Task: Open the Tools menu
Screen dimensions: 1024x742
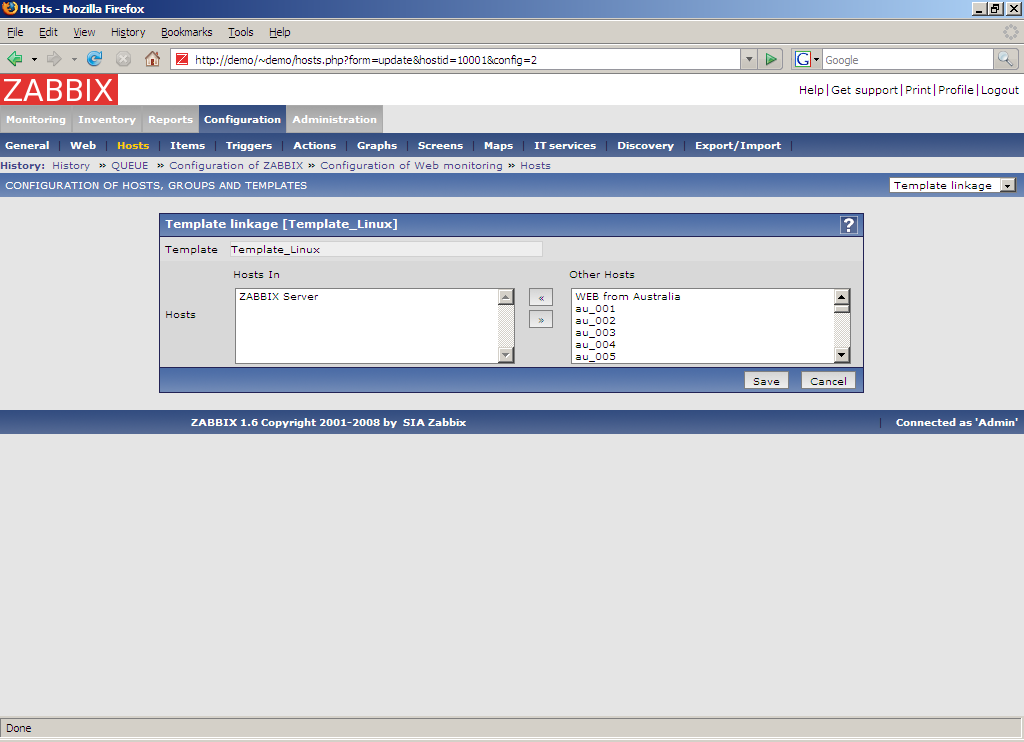Action: point(240,32)
